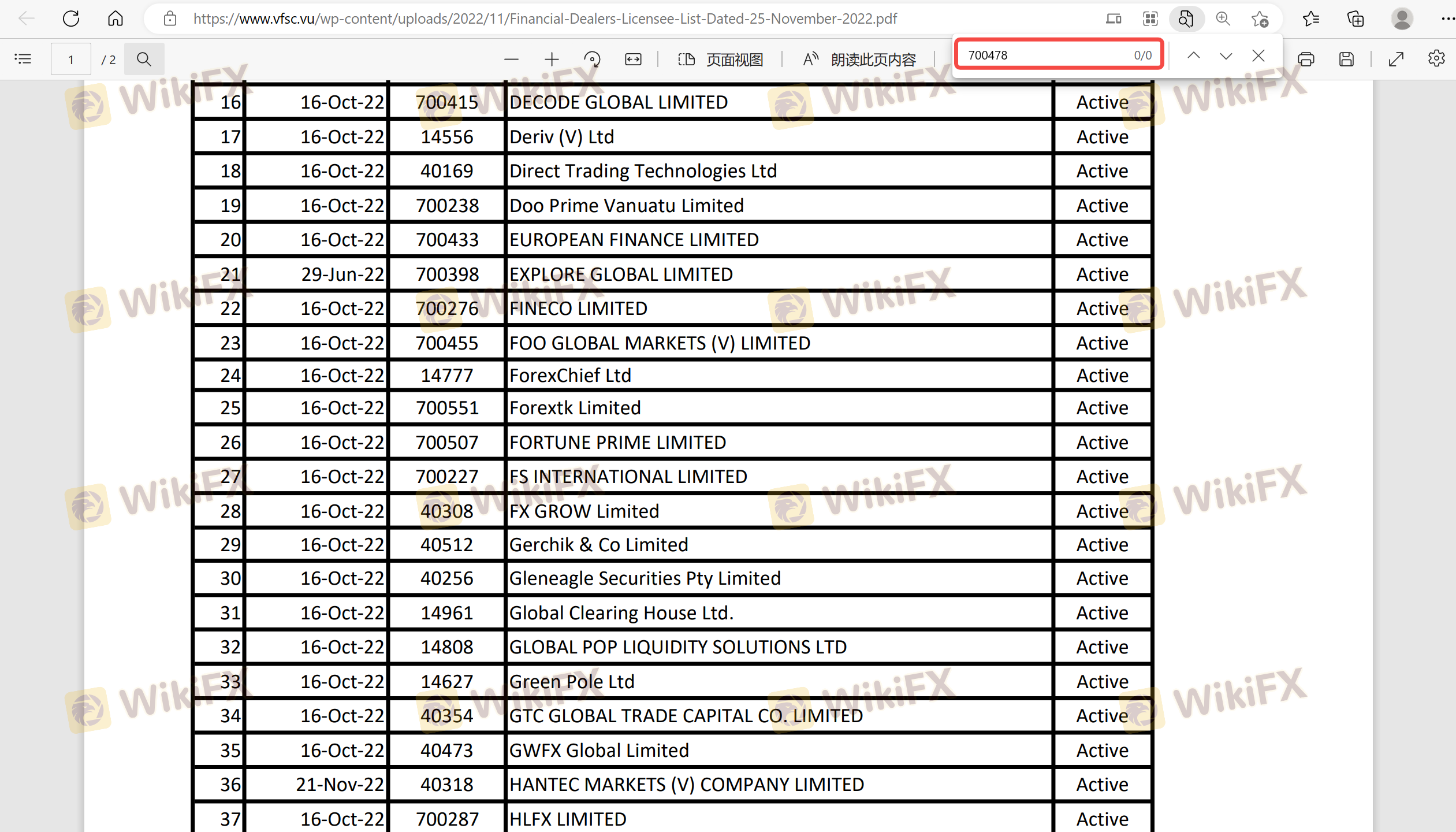
Task: Toggle fit to width view
Action: point(633,59)
